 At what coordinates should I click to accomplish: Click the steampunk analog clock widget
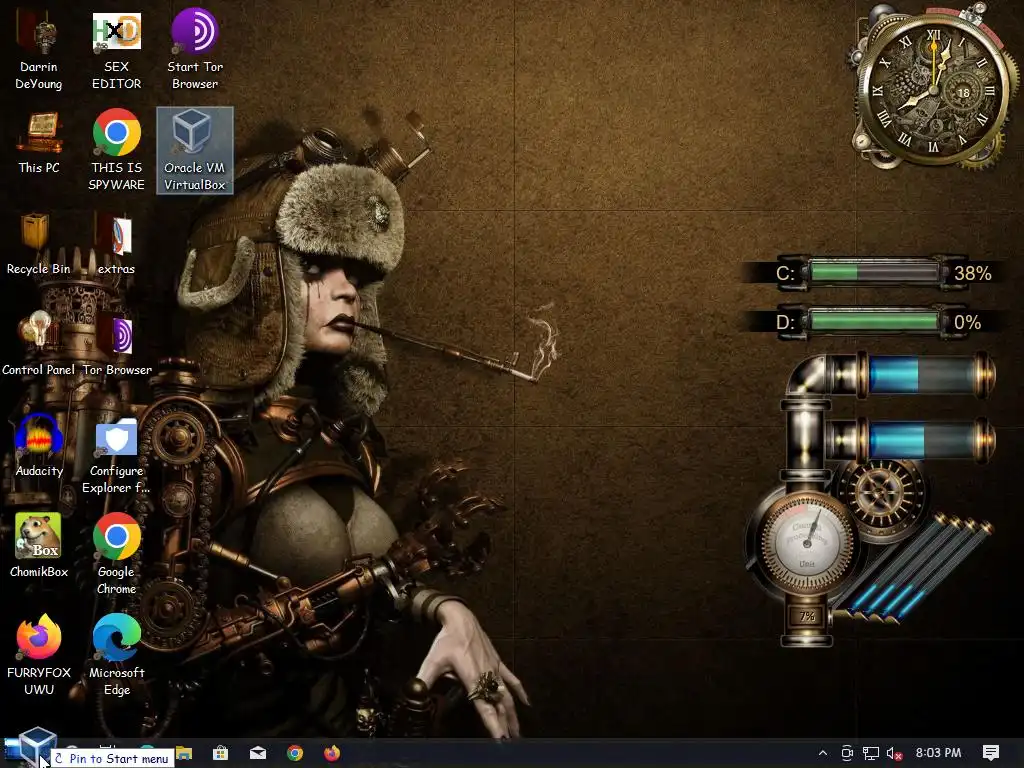[x=933, y=90]
